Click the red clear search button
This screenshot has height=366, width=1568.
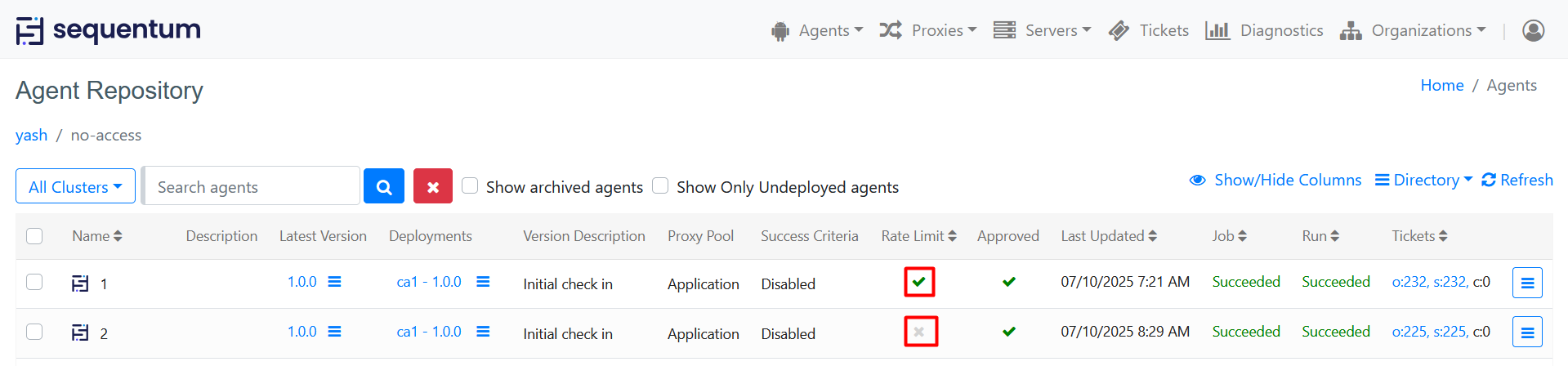coord(433,186)
